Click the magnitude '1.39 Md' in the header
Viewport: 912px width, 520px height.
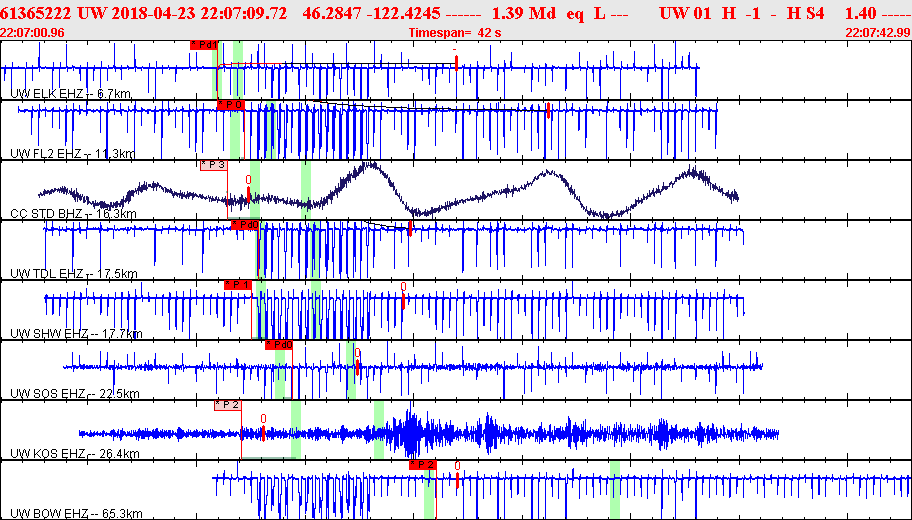524,13
